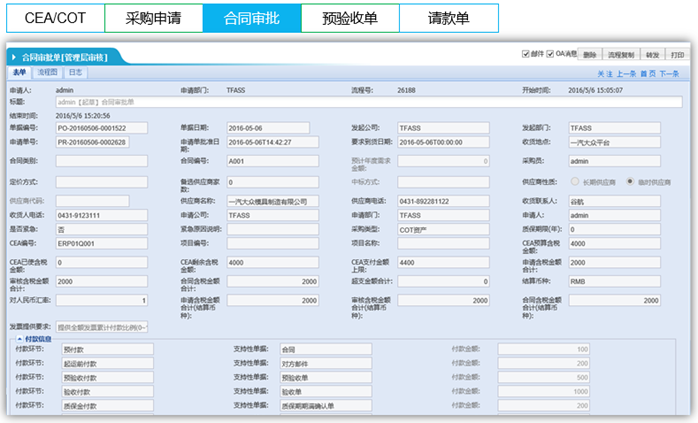Click the 对人民币汇率 field
Screen dimensions: 698x423
(x=101, y=301)
